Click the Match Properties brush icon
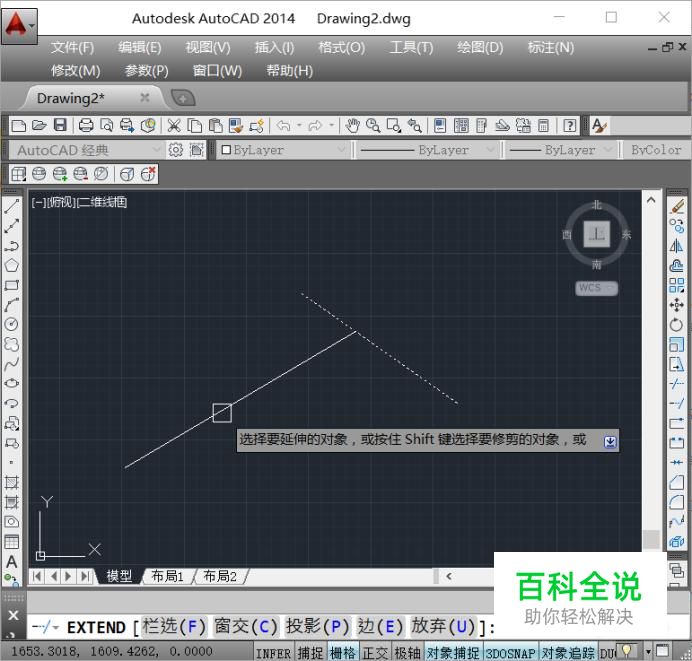 tap(236, 126)
